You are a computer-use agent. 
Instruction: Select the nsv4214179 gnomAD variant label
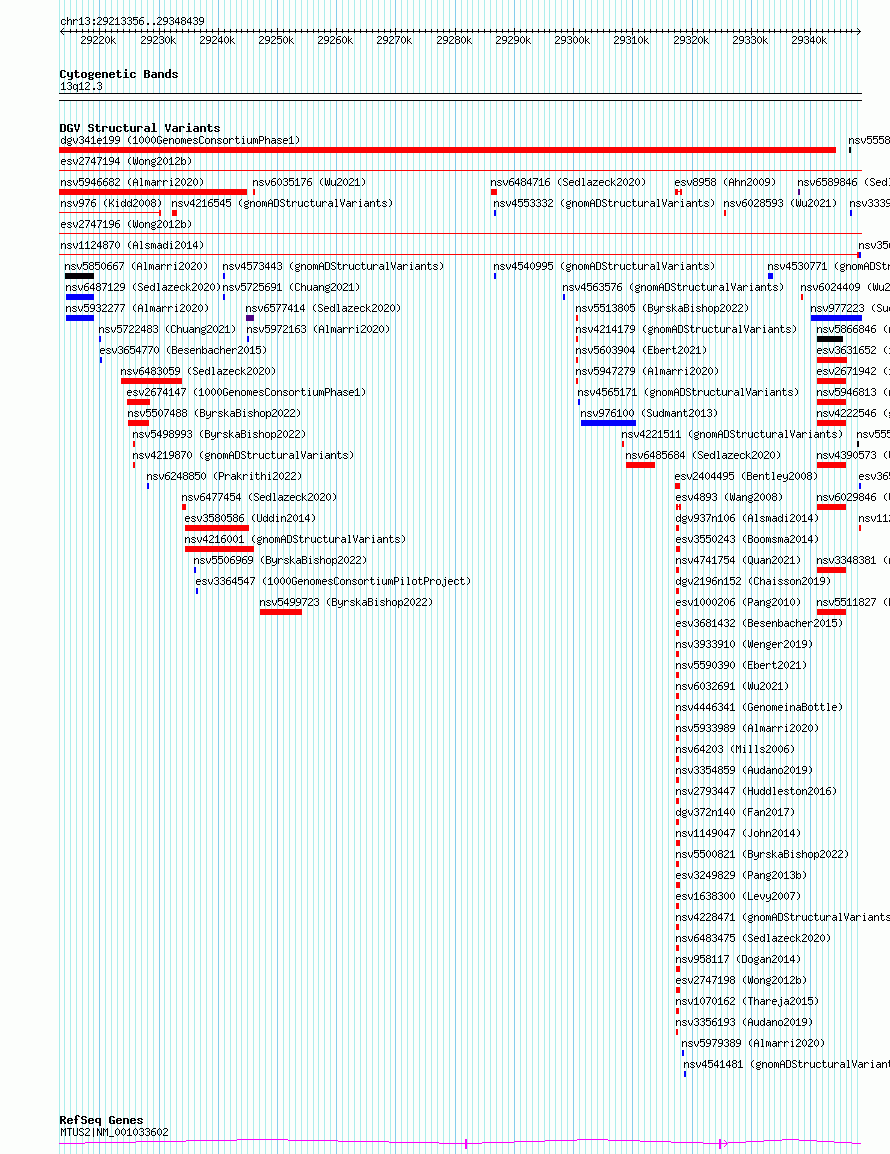click(686, 329)
